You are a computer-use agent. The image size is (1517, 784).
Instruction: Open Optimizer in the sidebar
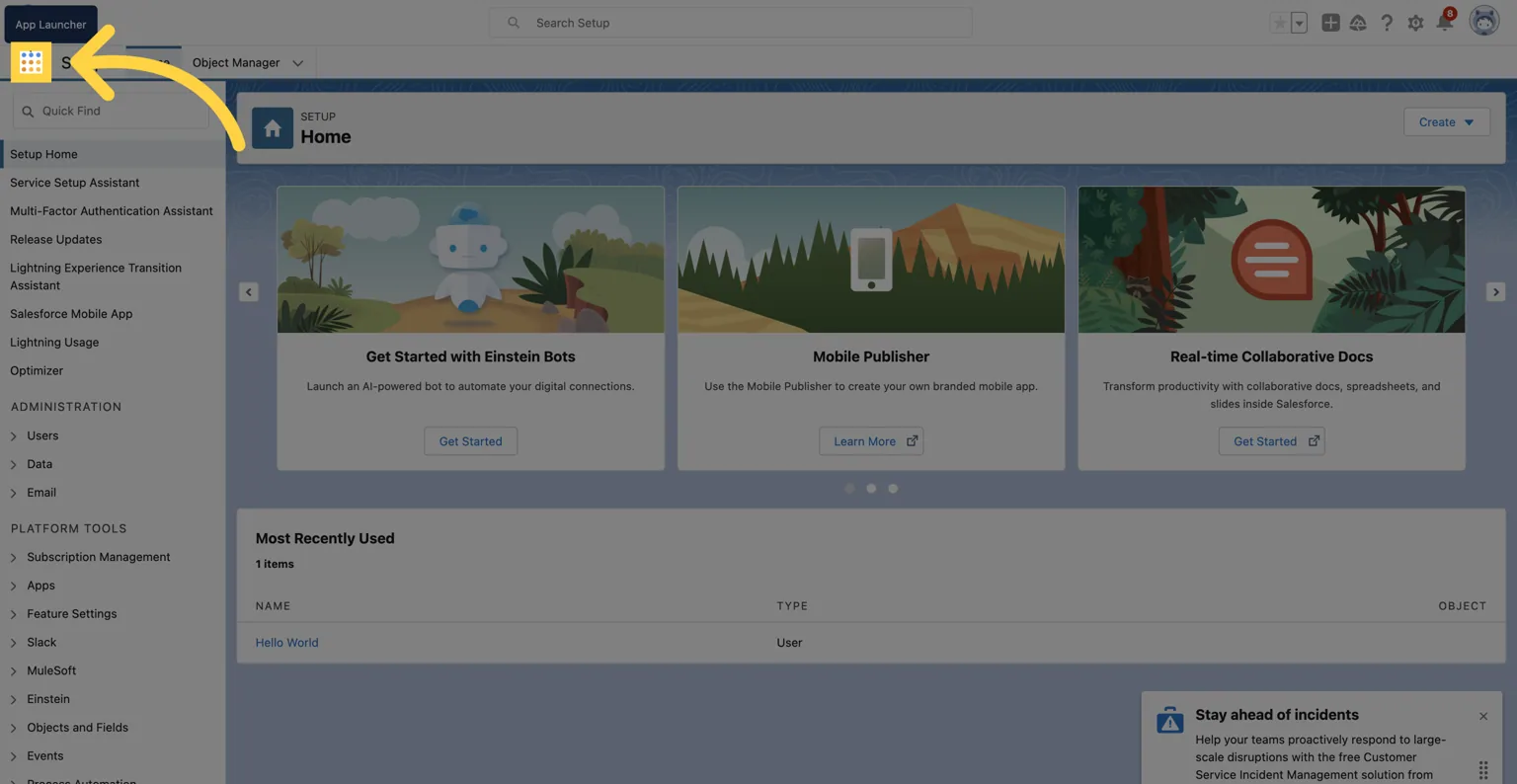tap(37, 371)
